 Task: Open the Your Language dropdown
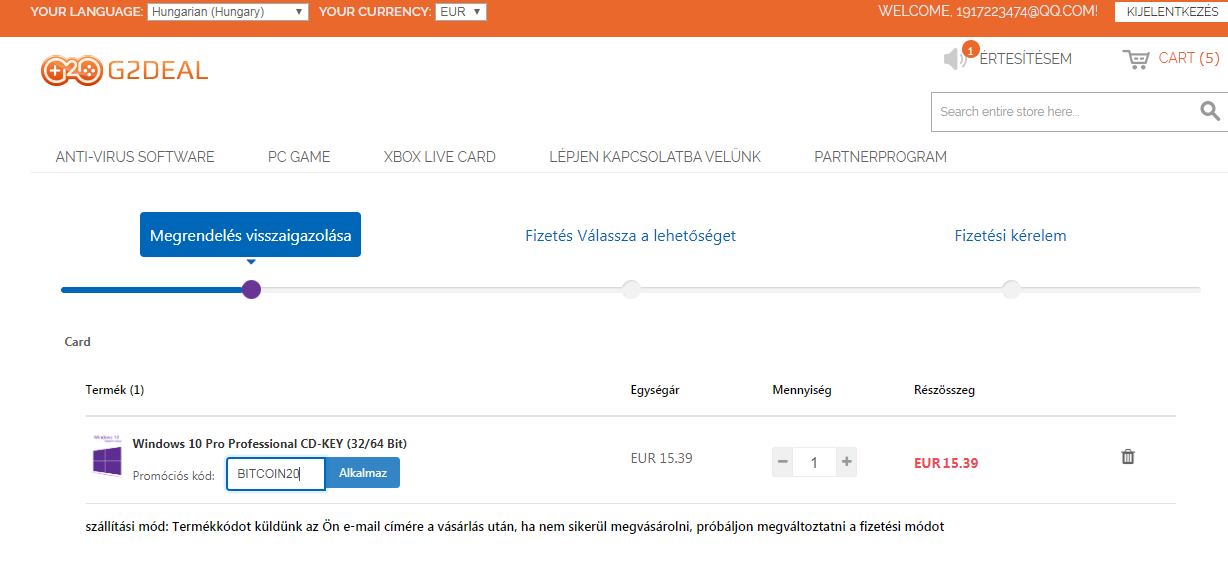click(x=228, y=12)
